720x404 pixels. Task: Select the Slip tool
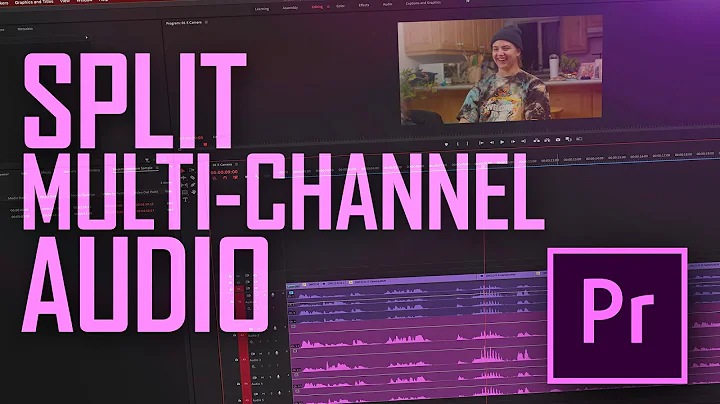point(185,185)
